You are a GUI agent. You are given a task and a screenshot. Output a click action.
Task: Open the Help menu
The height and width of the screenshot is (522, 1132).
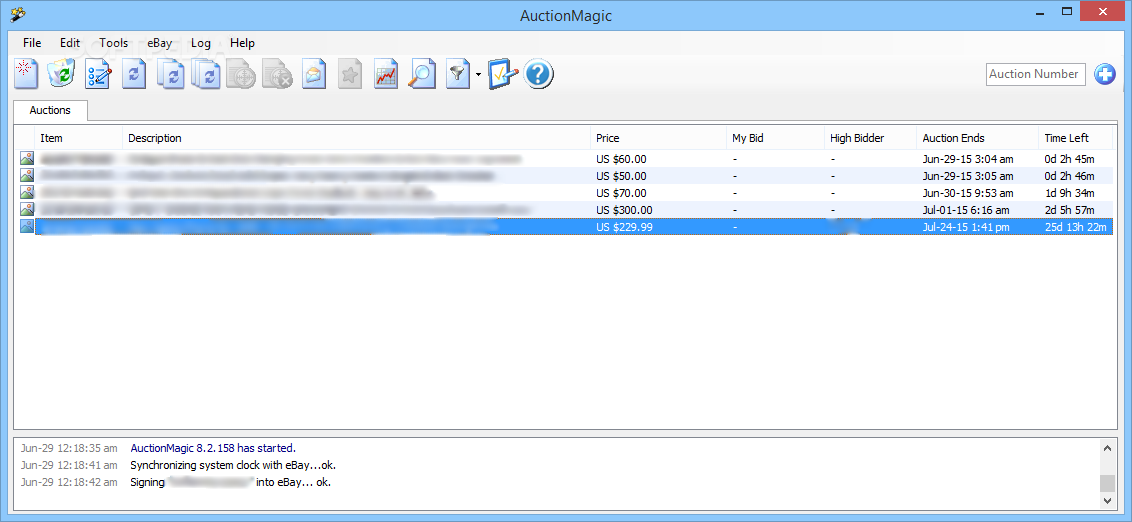click(x=243, y=43)
